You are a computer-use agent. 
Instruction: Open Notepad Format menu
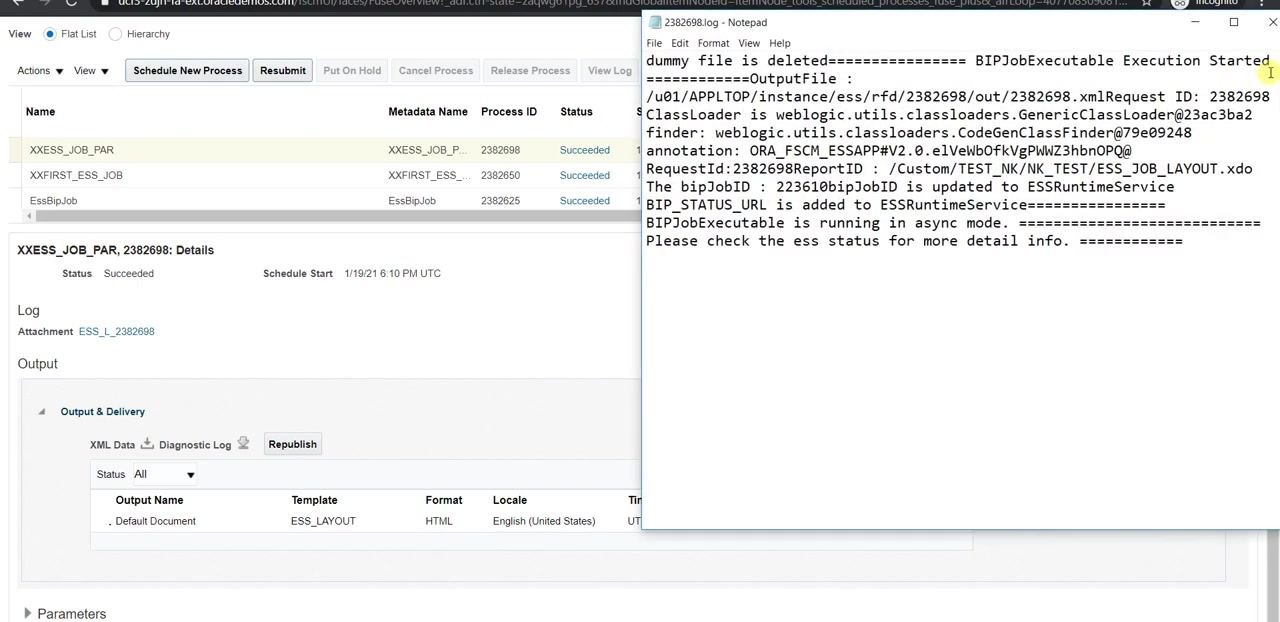(x=713, y=43)
